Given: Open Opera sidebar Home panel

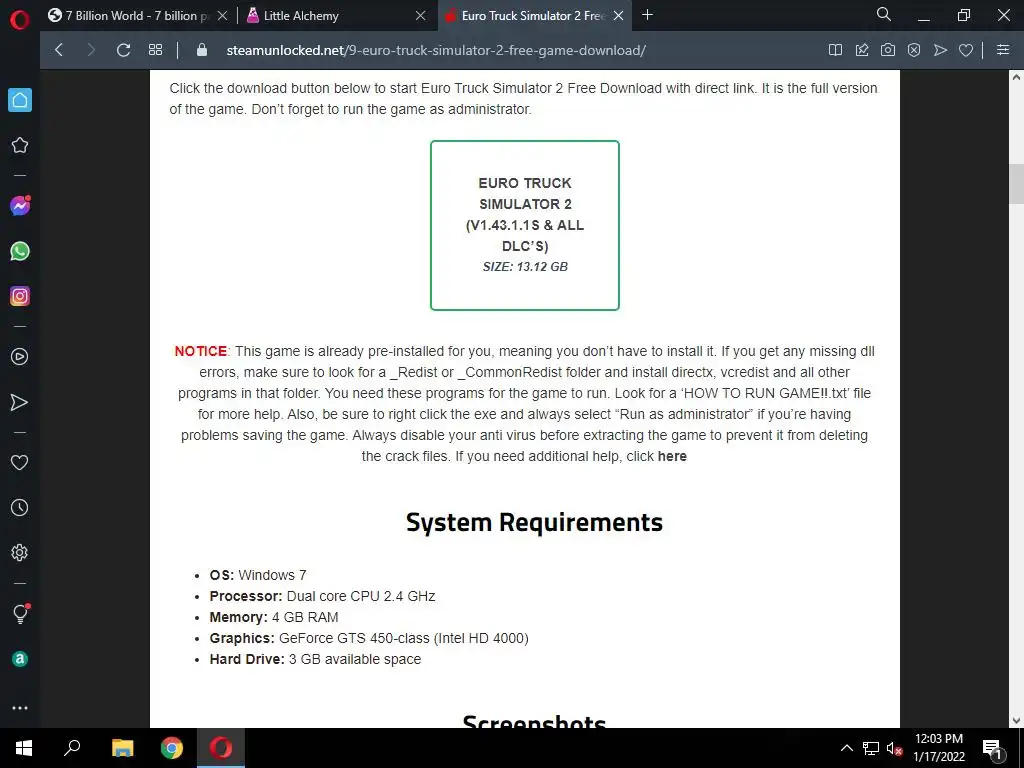Looking at the screenshot, I should tap(20, 100).
